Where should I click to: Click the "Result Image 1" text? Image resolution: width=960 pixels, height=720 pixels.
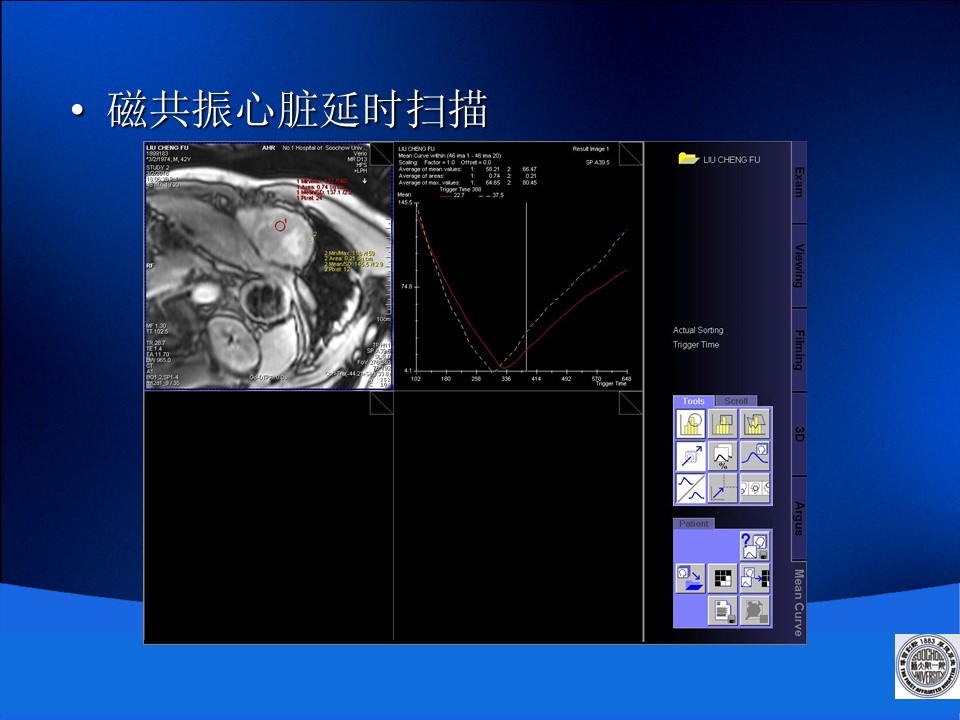tap(591, 149)
